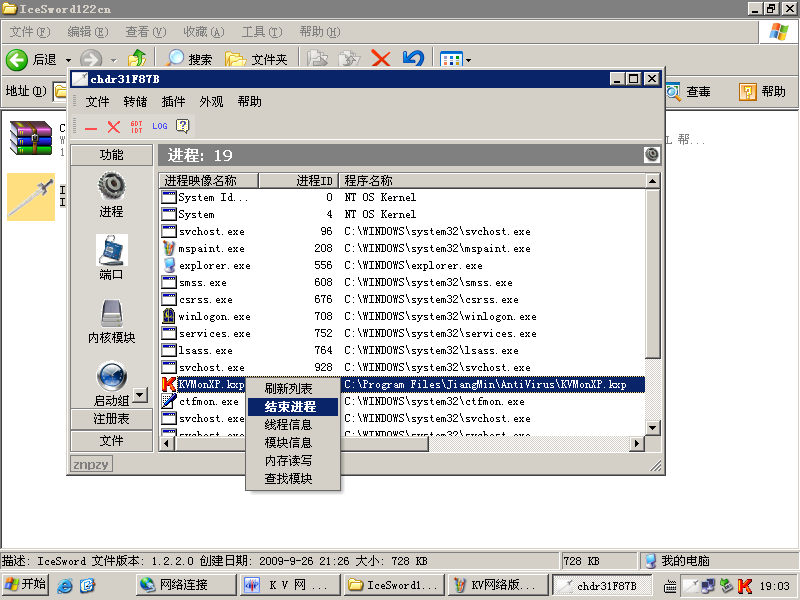Click the Explorer blue undo arrow icon
The image size is (800, 600).
(413, 59)
